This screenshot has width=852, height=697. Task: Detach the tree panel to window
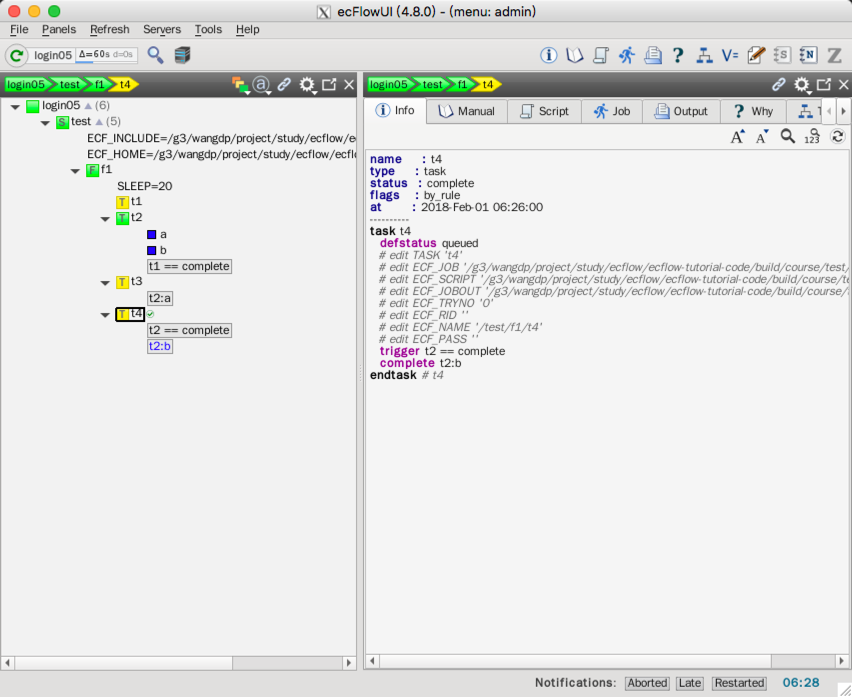coord(329,85)
